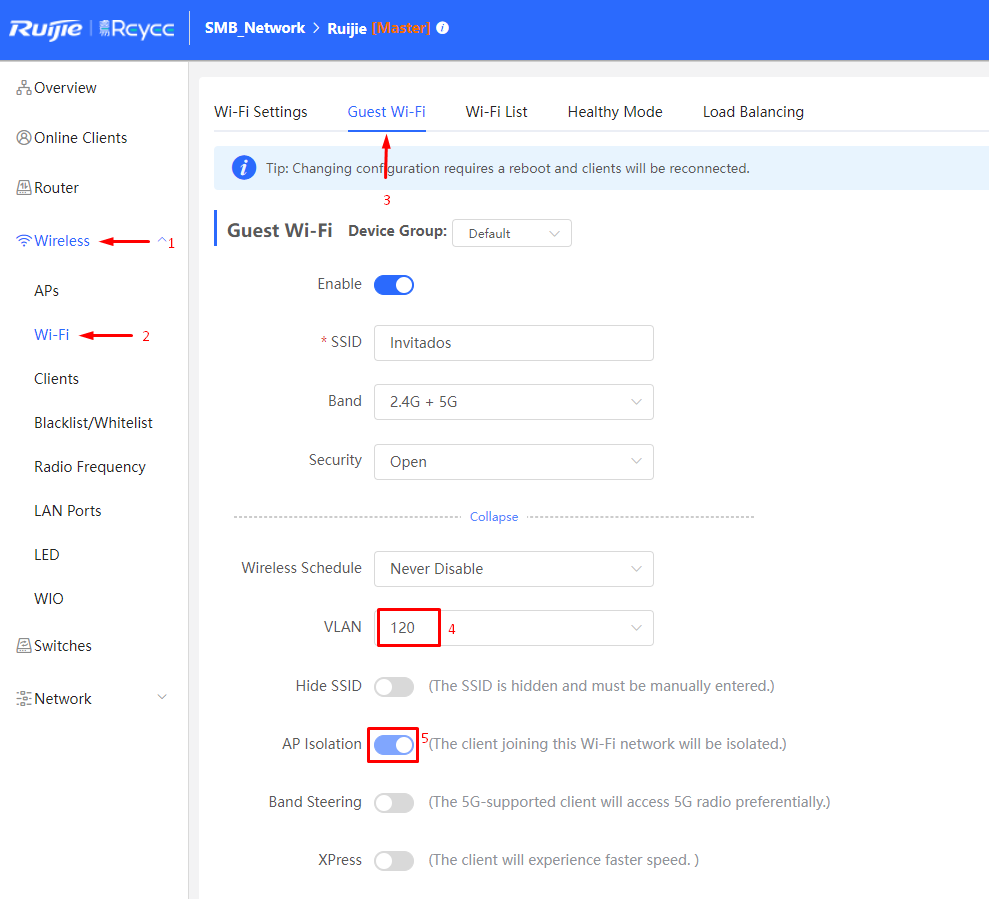This screenshot has height=899, width=989.
Task: Open the Security dropdown set to Open
Action: click(x=513, y=462)
